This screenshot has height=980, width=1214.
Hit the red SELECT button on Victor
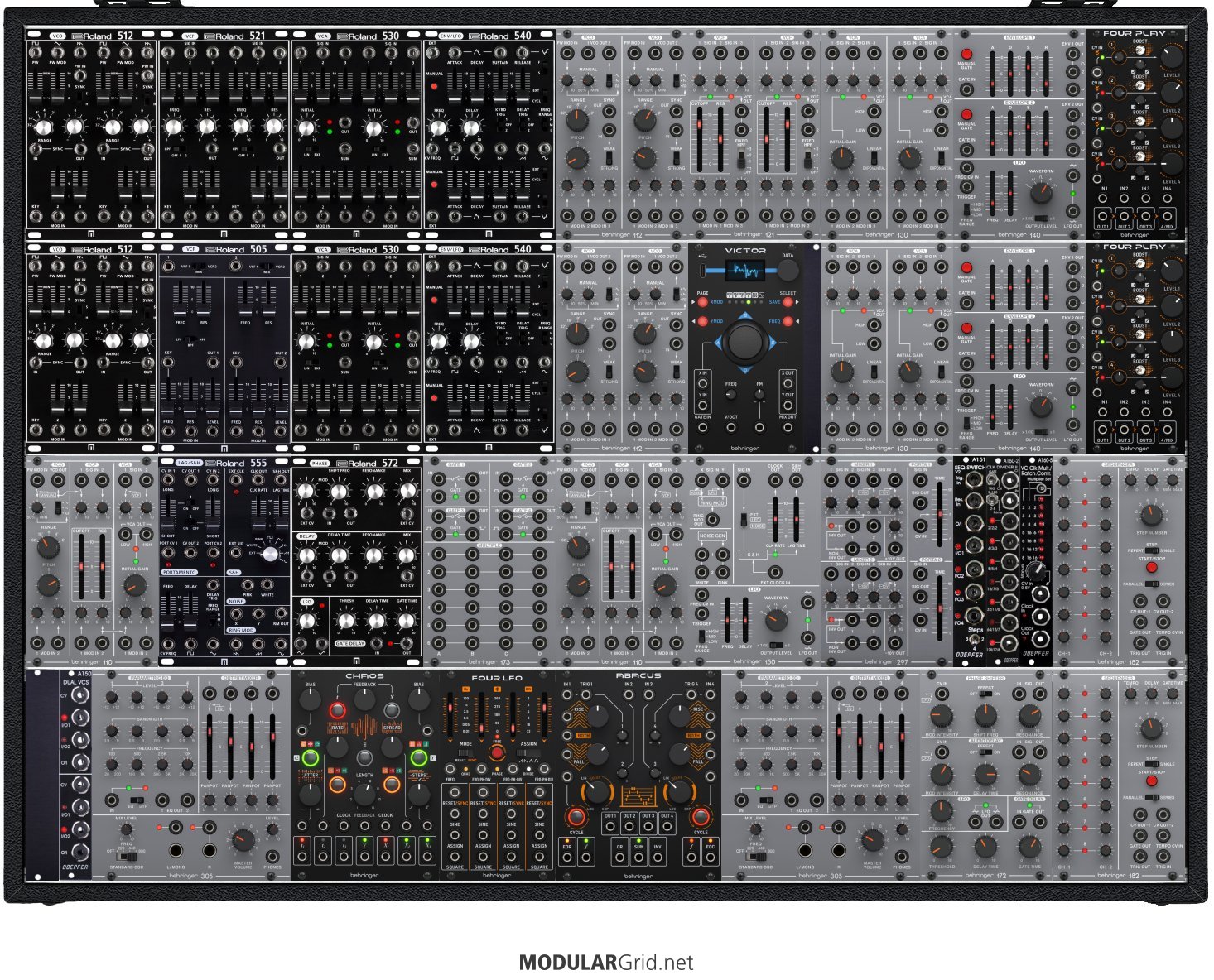tap(788, 303)
